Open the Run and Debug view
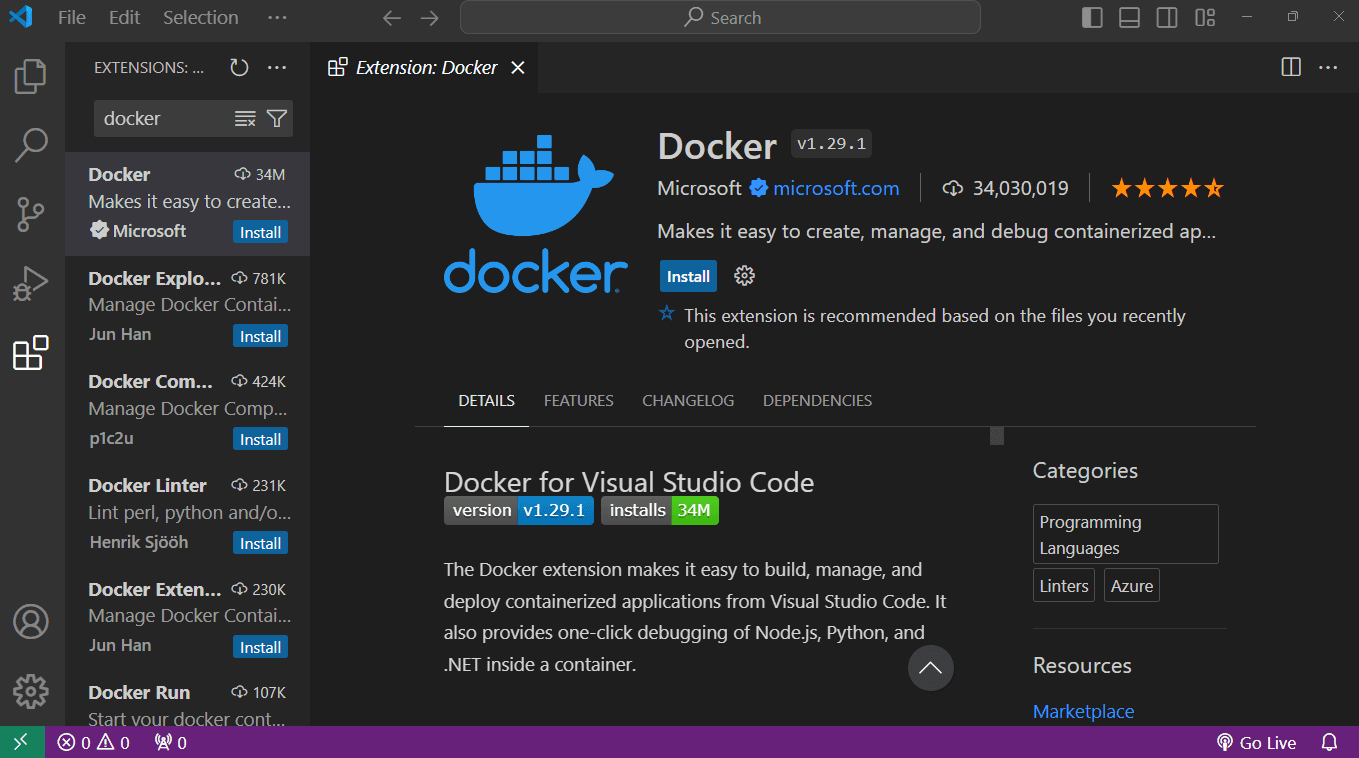The image size is (1359, 758). point(30,283)
